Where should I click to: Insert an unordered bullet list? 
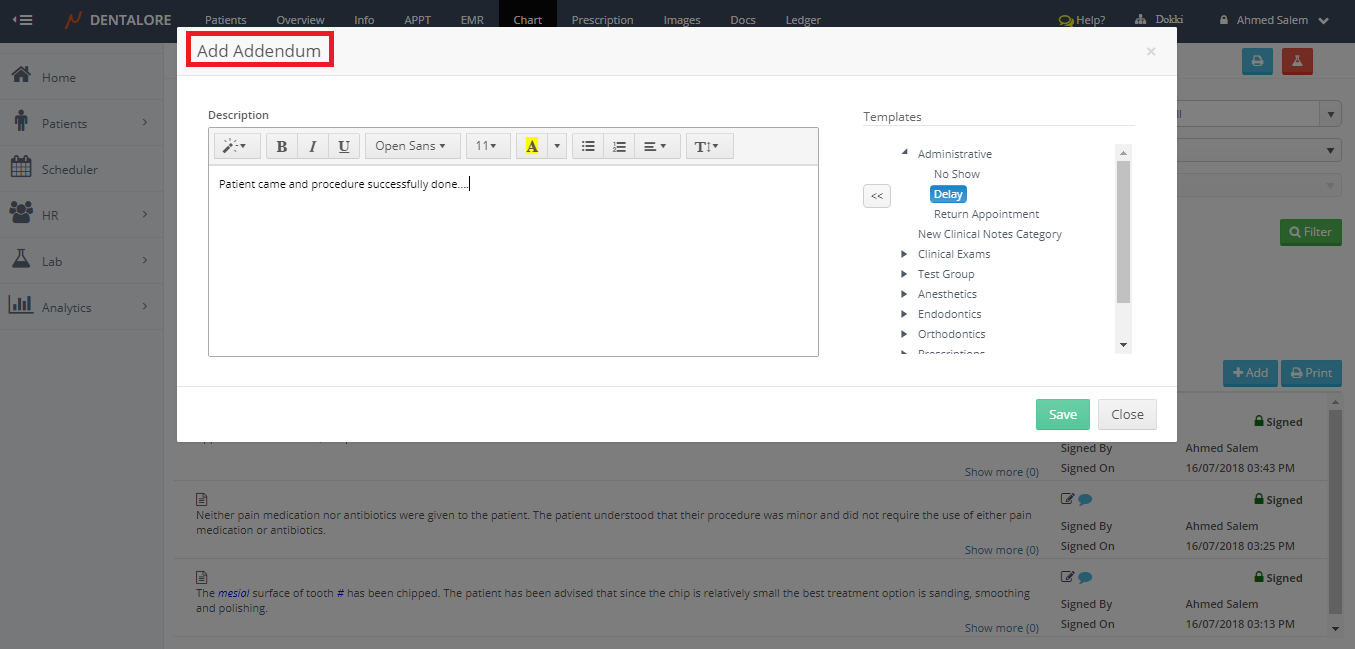[x=588, y=146]
